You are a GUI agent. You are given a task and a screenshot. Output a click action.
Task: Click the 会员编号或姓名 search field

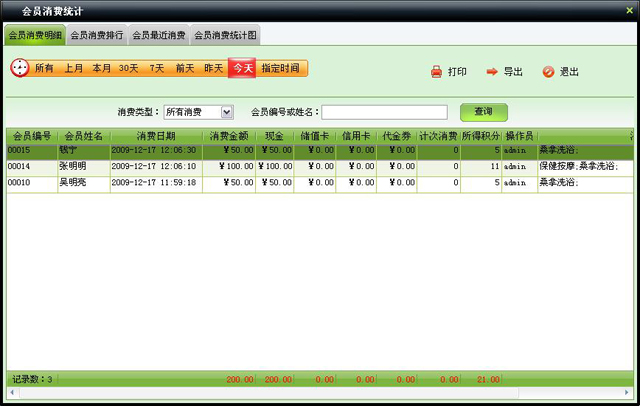(384, 112)
